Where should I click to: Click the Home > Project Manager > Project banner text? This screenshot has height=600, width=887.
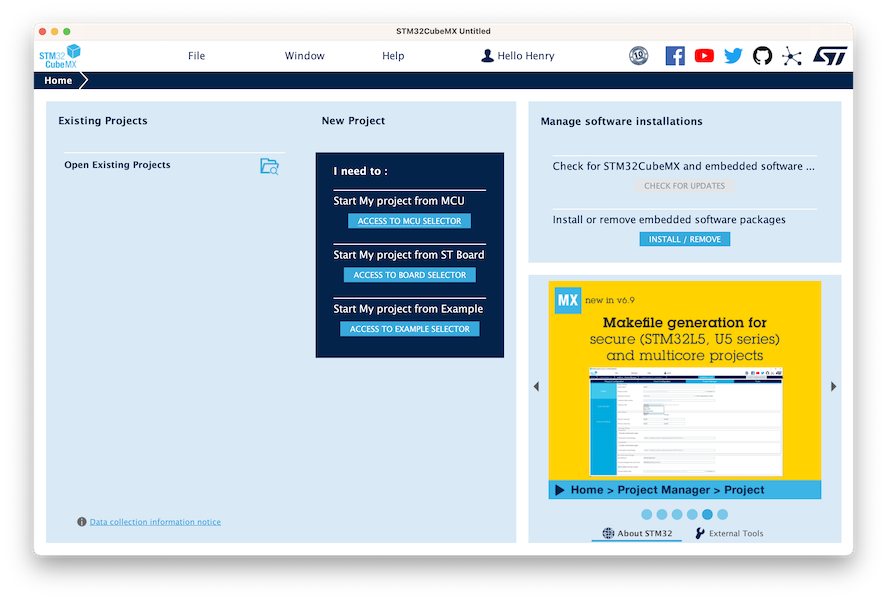[668, 490]
